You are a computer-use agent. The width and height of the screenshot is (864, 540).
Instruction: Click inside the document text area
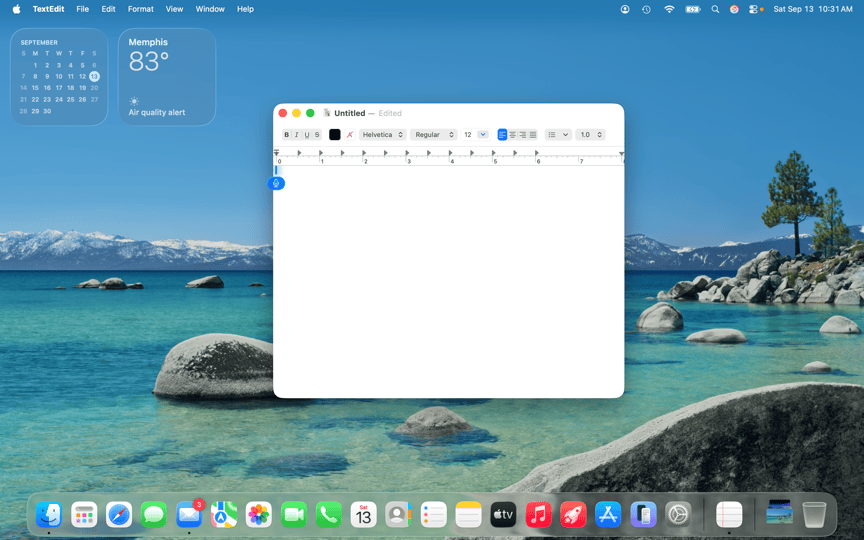click(449, 281)
